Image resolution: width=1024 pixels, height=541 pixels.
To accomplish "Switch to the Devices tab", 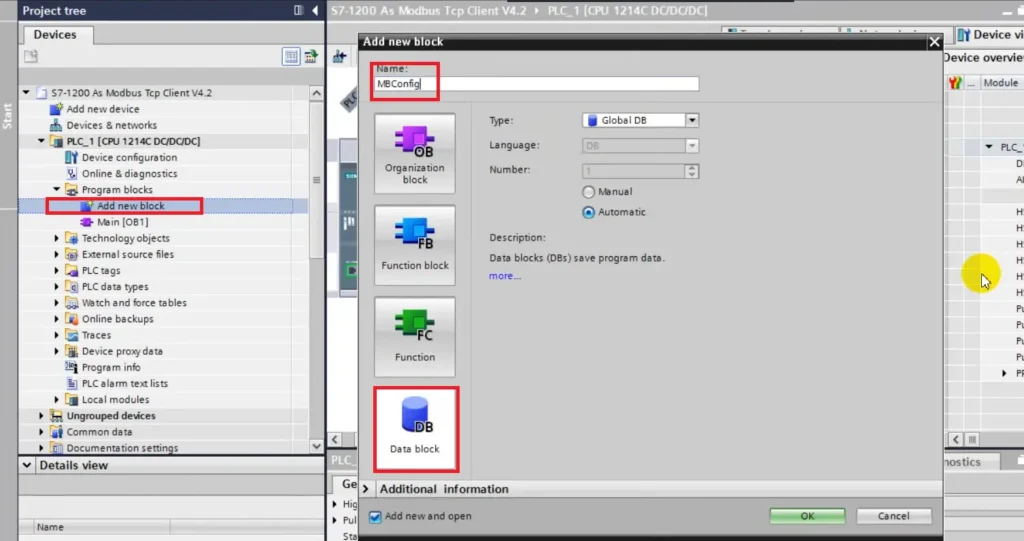I will click(55, 35).
